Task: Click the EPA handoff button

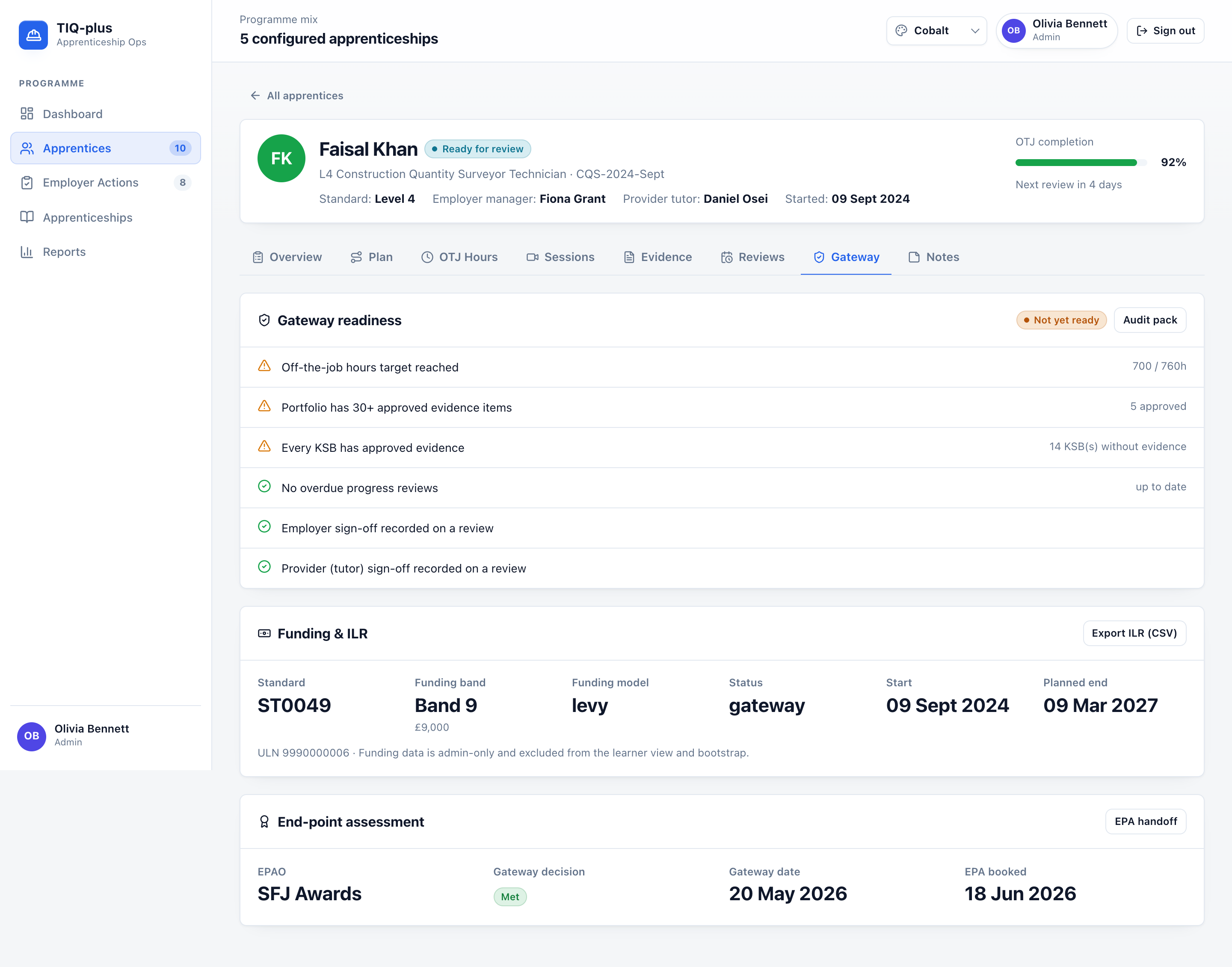Action: point(1146,822)
